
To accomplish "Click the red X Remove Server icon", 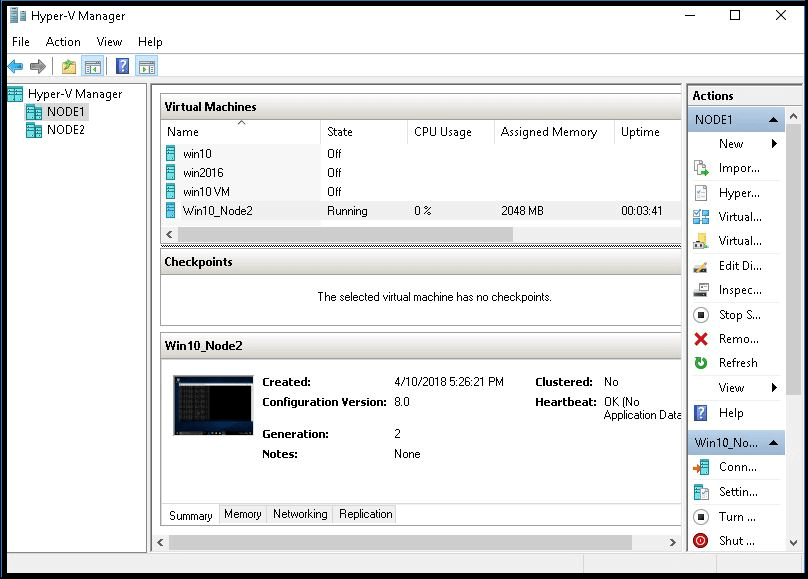I will click(701, 339).
